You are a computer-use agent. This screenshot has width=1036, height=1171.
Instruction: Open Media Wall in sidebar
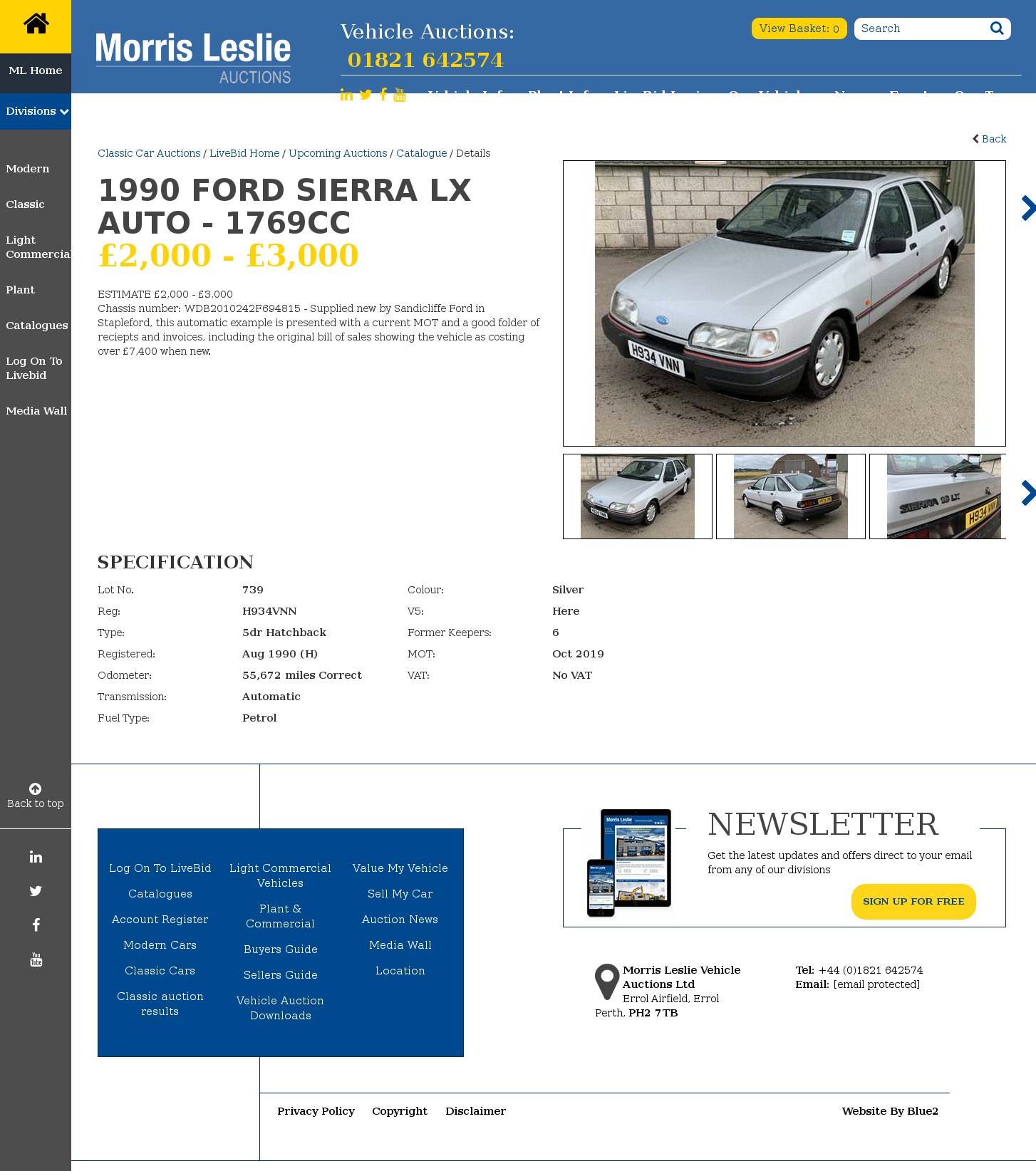pyautogui.click(x=36, y=411)
